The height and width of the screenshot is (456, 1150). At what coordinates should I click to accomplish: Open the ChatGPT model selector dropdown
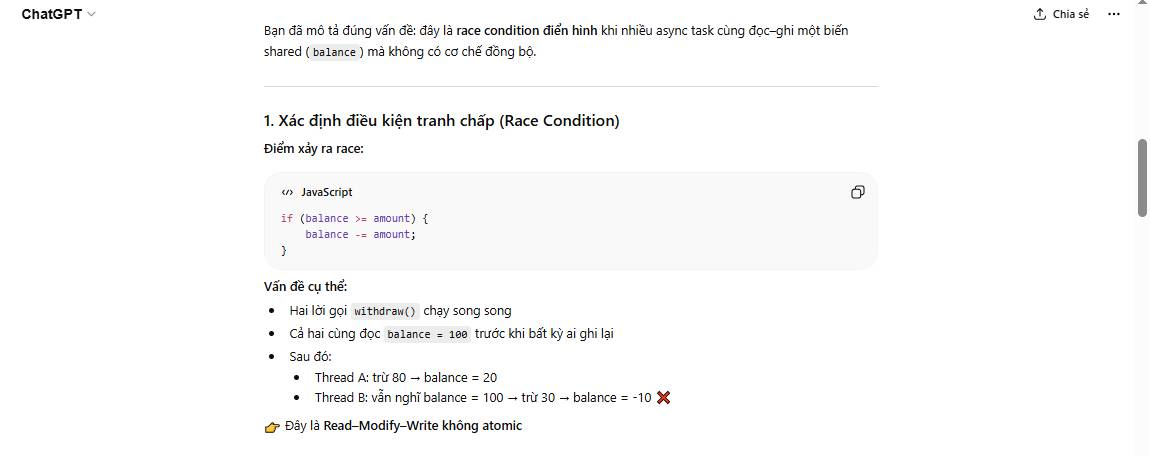click(59, 14)
